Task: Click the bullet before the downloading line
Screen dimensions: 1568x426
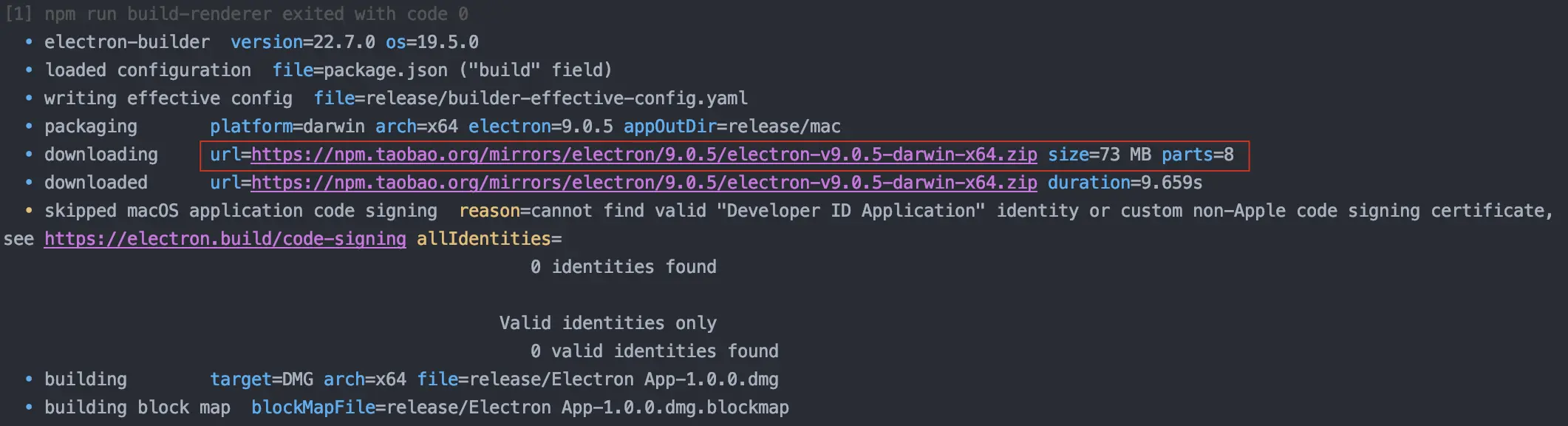Action: pos(29,155)
